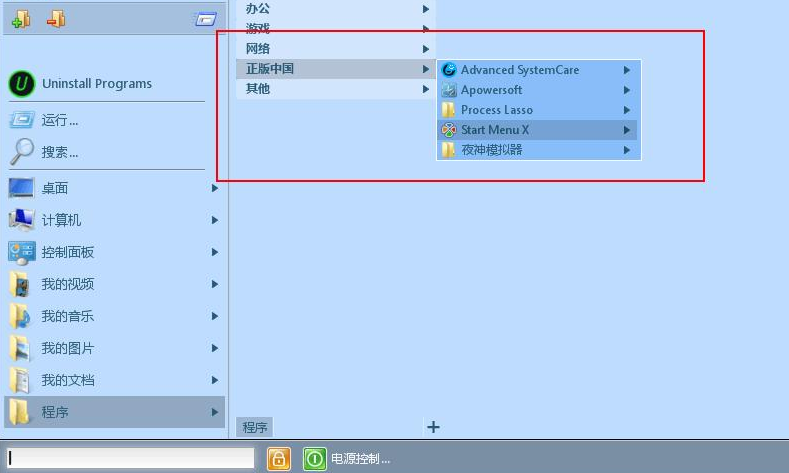Select the 控制面板 text label
The height and width of the screenshot is (473, 789).
click(67, 252)
